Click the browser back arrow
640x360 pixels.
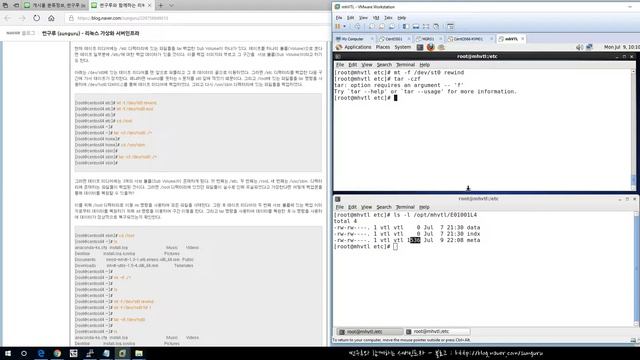[x=7, y=18]
